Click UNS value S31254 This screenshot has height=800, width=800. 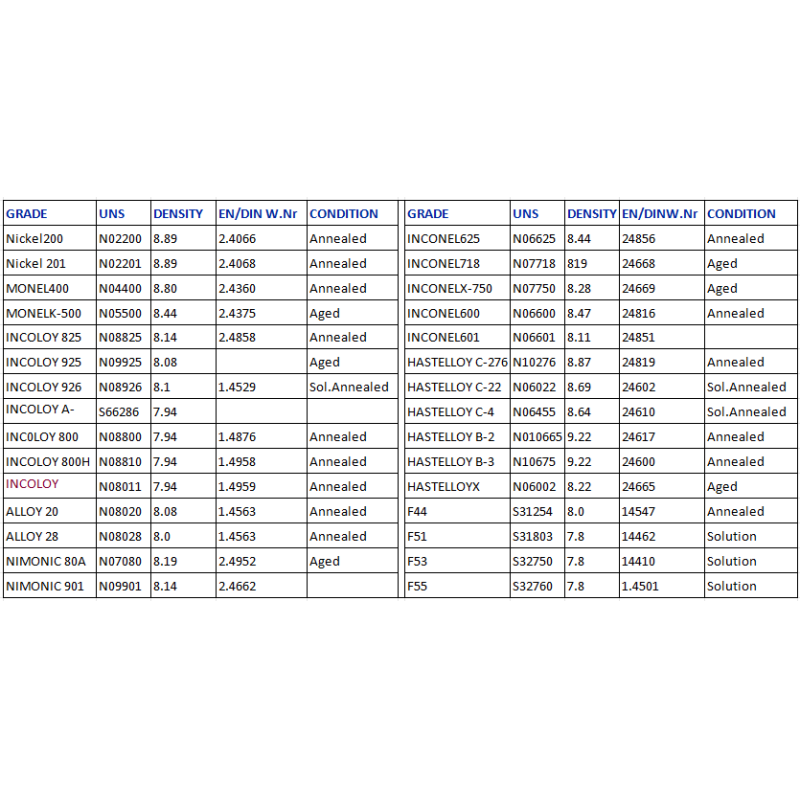(x=537, y=511)
